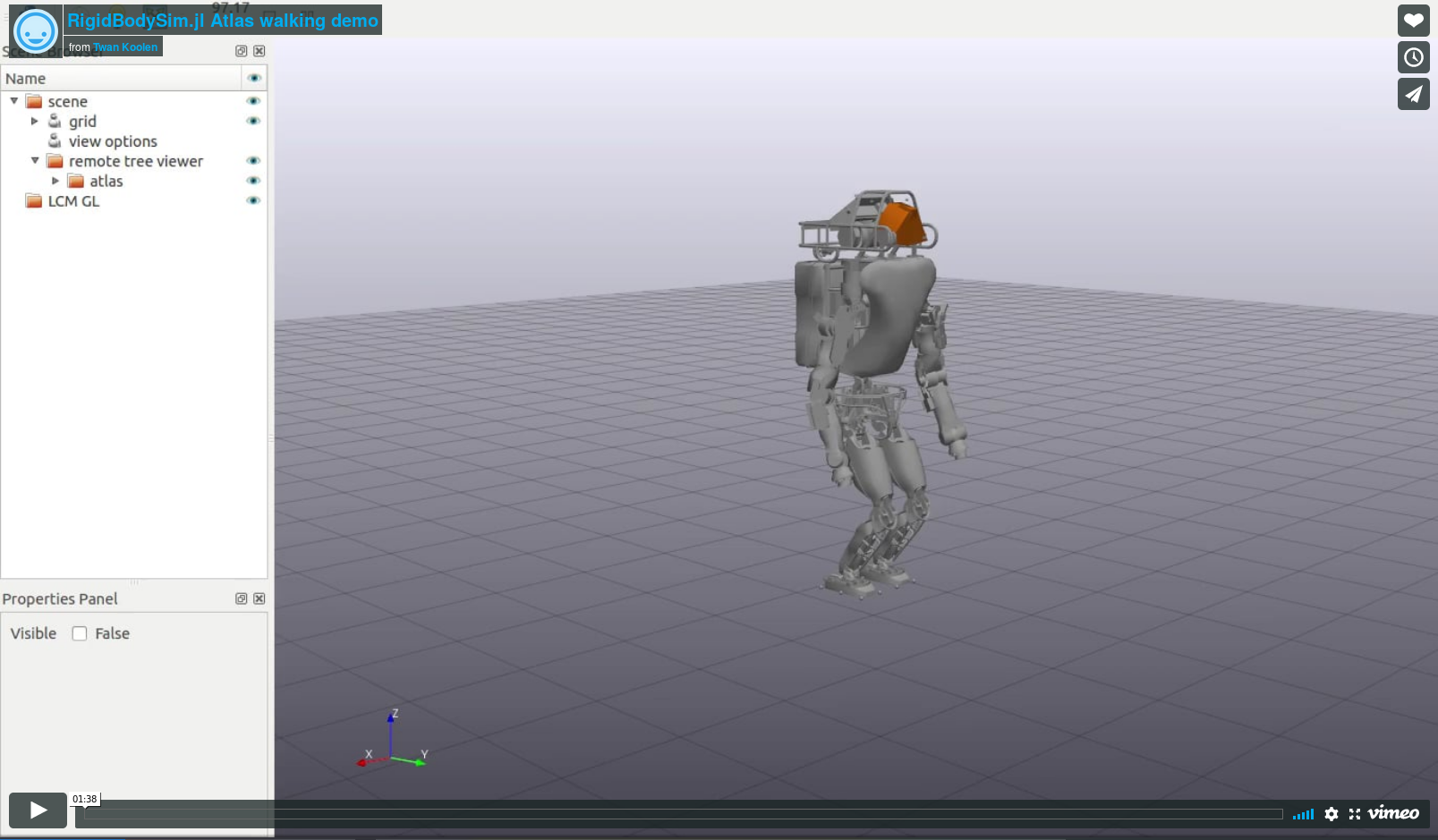
Task: Collapse the remote tree viewer node
Action: (35, 161)
